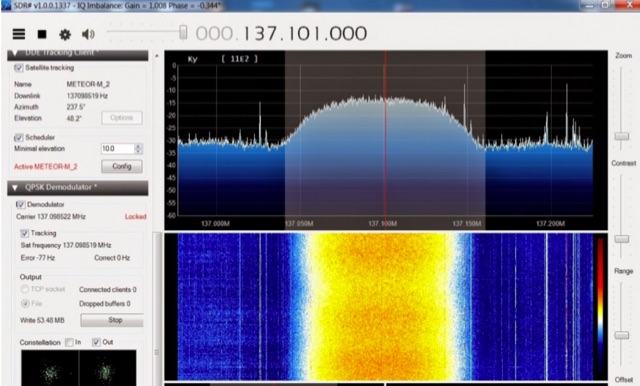Click the Dropped buffers 0 text
The width and height of the screenshot is (640, 386).
pos(105,304)
